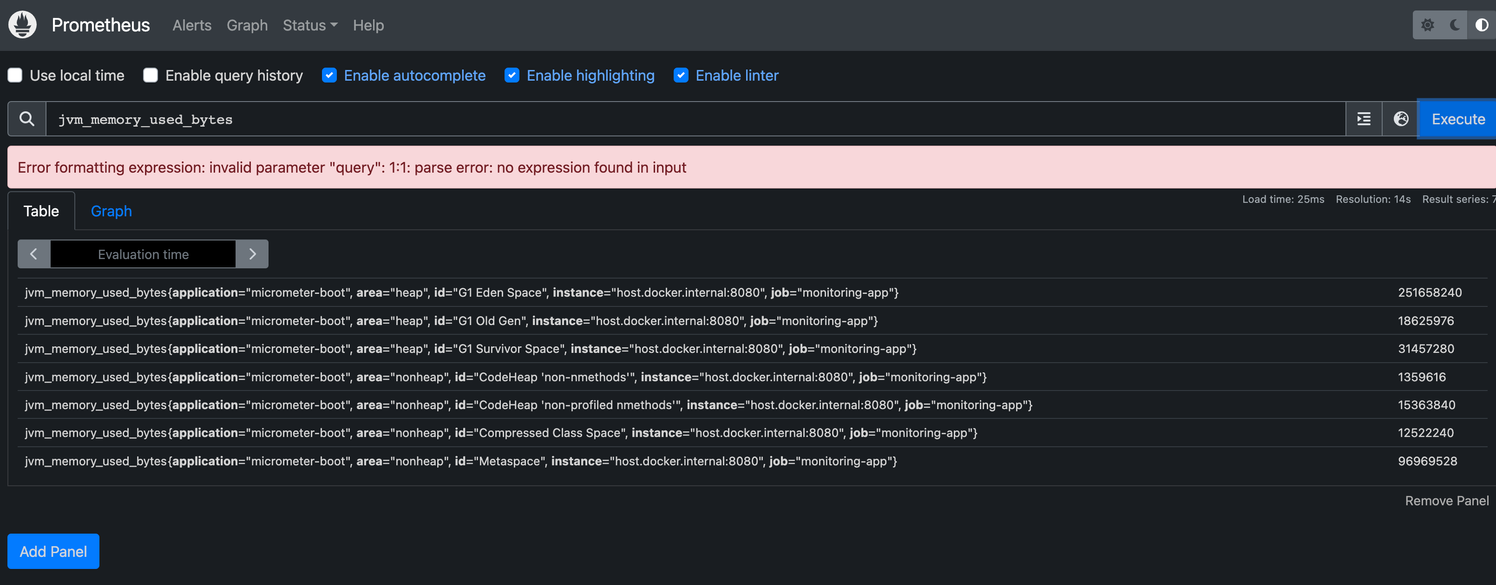Open the Alerts menu item
The width and height of the screenshot is (1496, 585).
click(x=191, y=25)
